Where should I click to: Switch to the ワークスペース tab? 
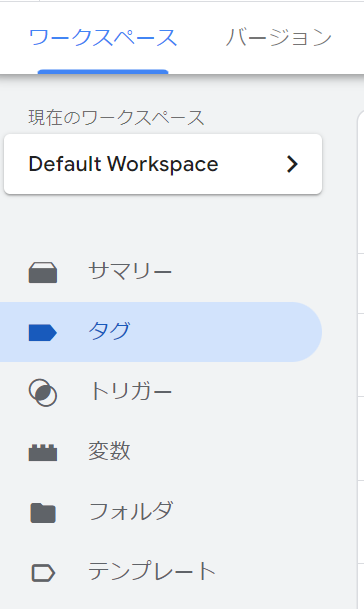(103, 38)
